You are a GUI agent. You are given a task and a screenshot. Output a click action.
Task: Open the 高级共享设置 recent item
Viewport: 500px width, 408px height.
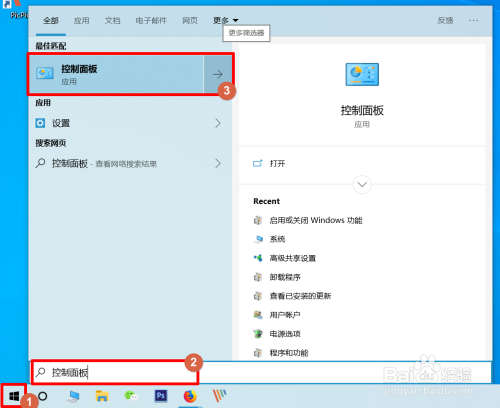(293, 258)
